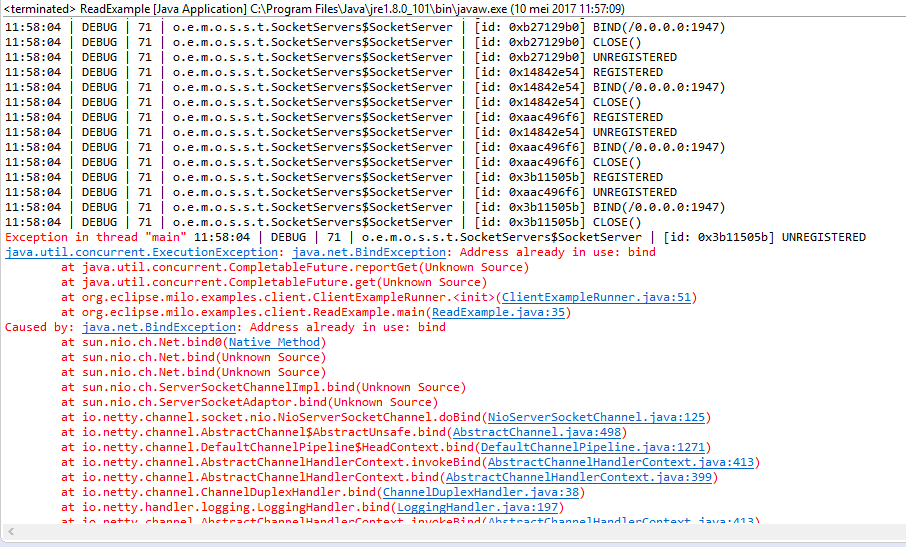Open the LoggingHandler.java:197 link

[x=478, y=508]
